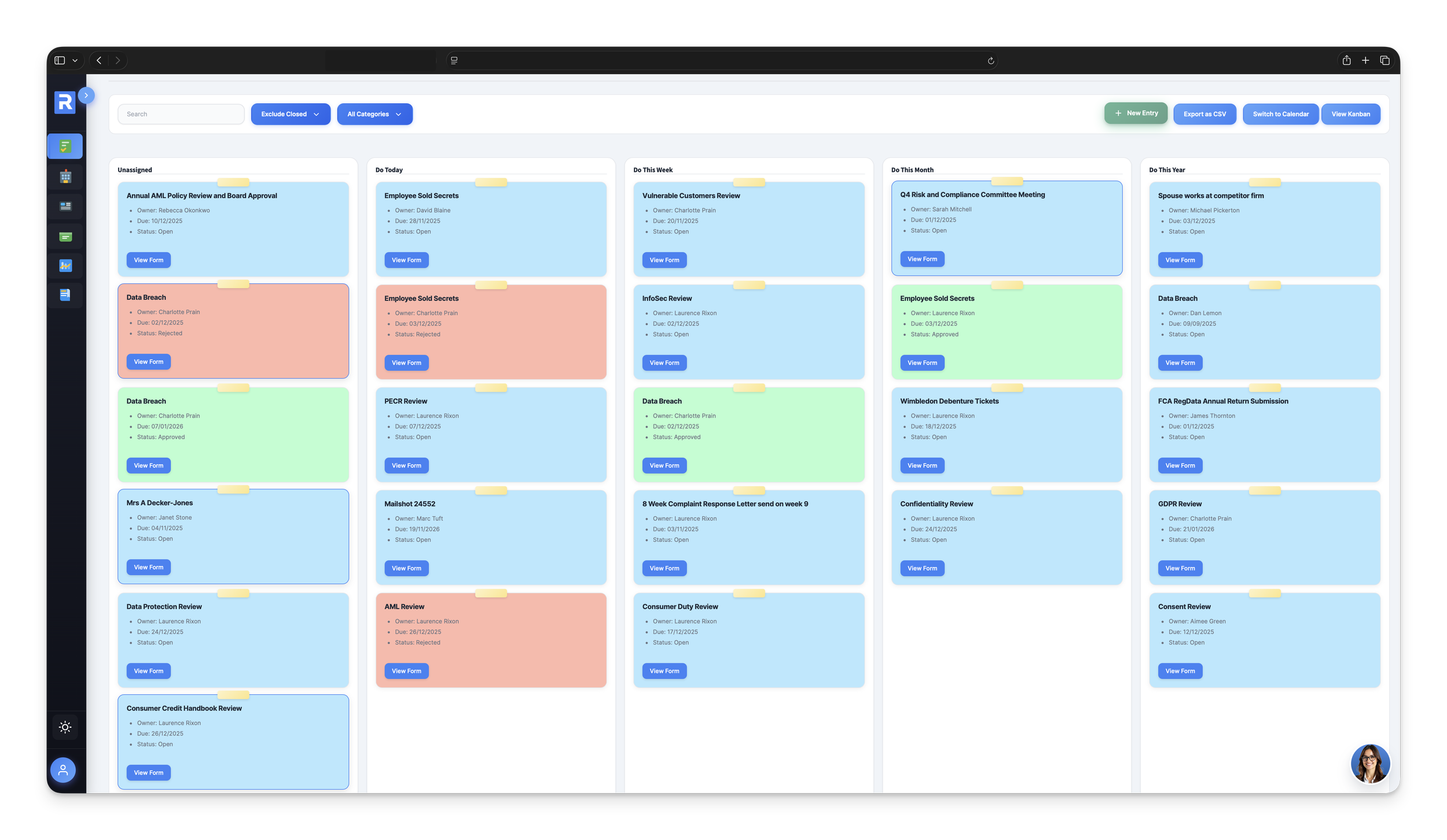
Task: Open the documents icon in the sidebar
Action: pyautogui.click(x=64, y=295)
